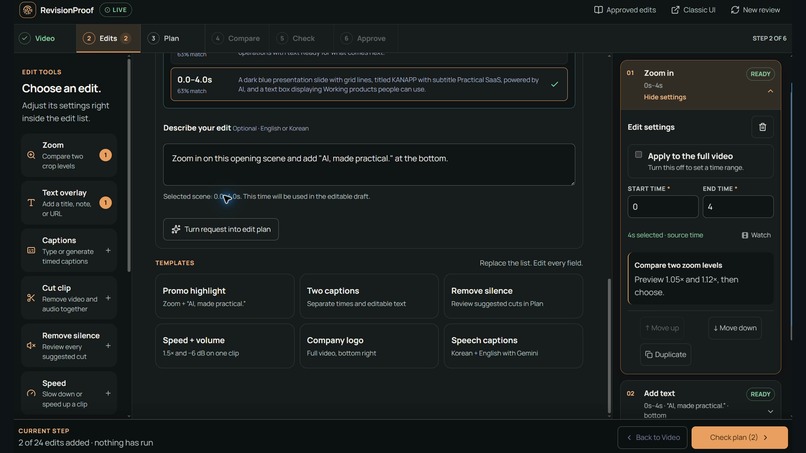
Task: Click the checkmark on 0.0-4.0s scene
Action: tap(554, 84)
